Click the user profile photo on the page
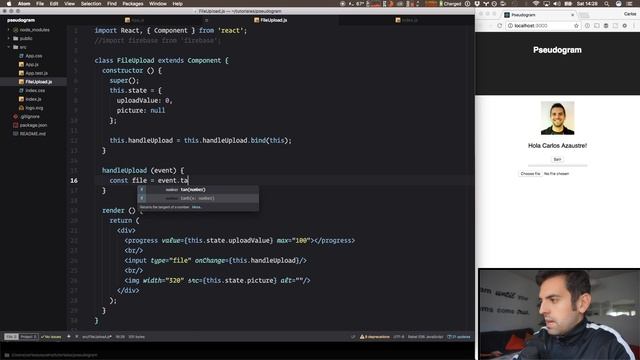The height and width of the screenshot is (360, 640). tap(557, 118)
